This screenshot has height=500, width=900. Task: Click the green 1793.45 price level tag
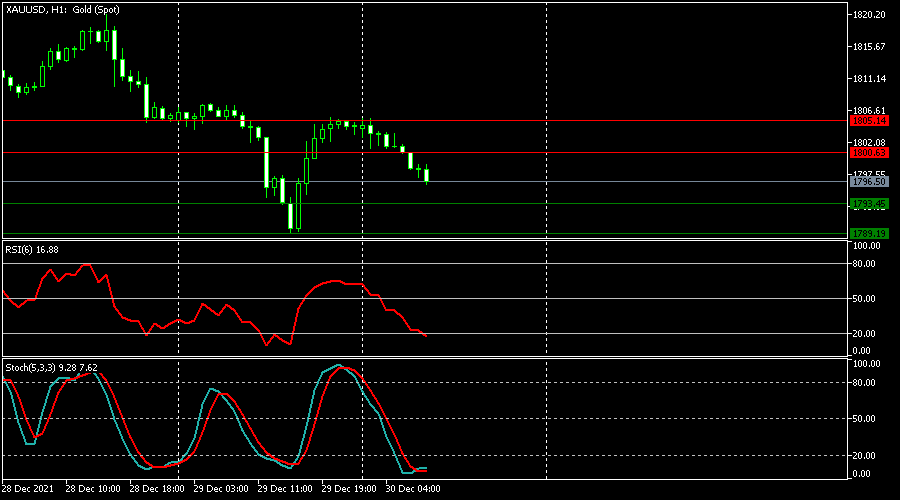click(x=869, y=204)
